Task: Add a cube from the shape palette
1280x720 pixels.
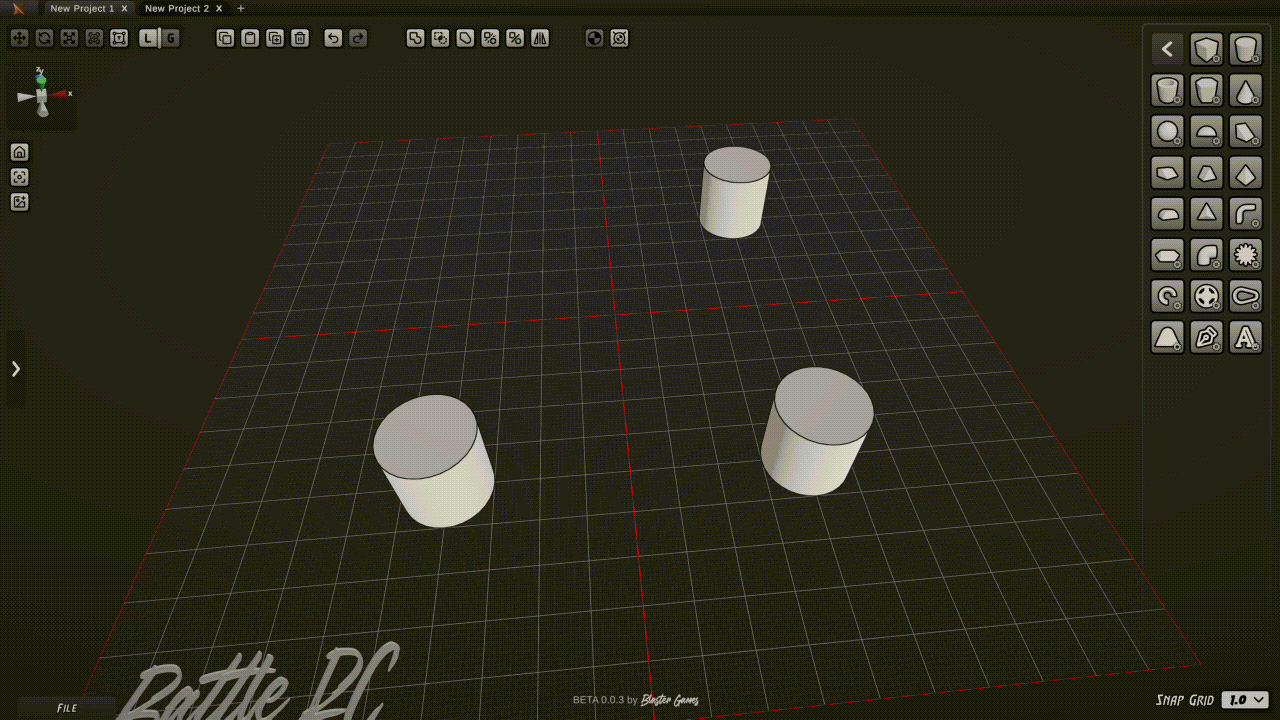Action: 1207,49
